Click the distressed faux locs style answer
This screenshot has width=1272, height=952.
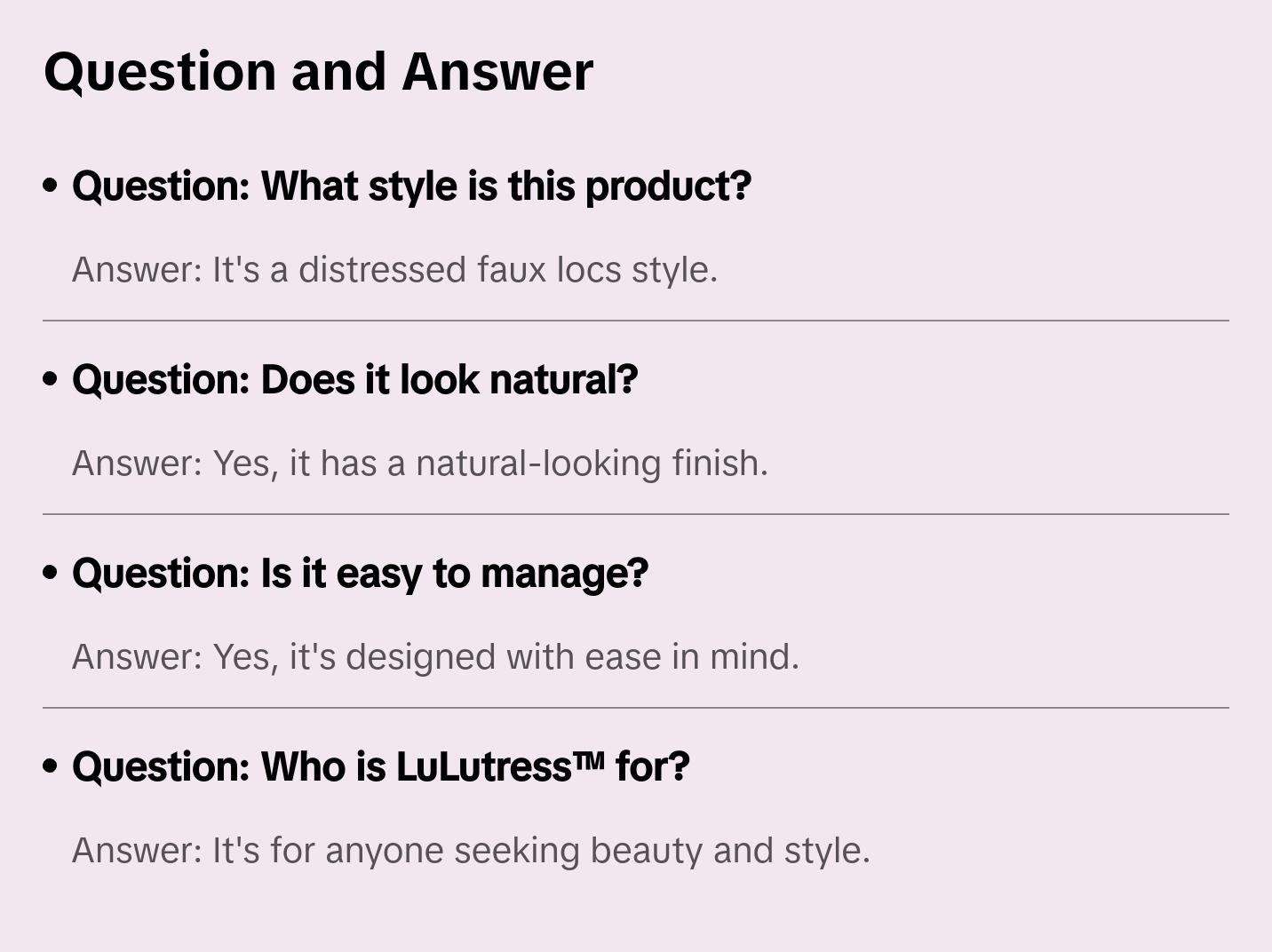(x=394, y=270)
